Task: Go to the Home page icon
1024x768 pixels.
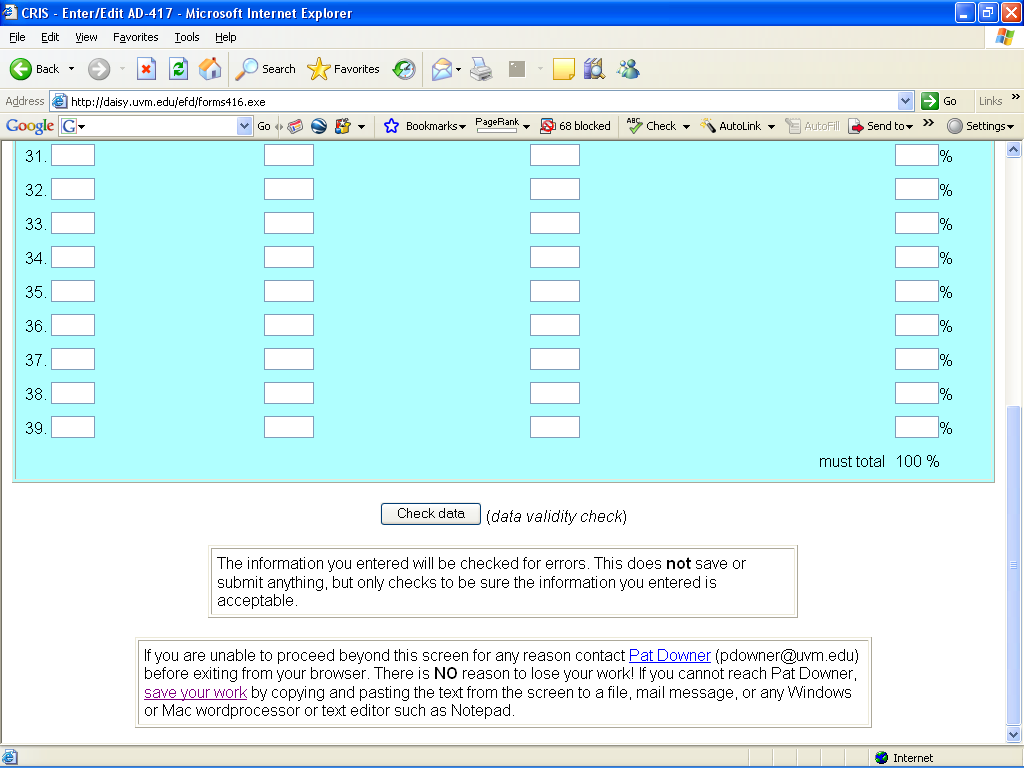Action: click(x=210, y=69)
